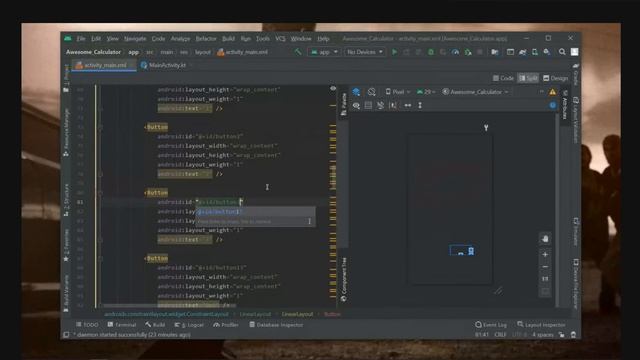Open the Layout Inspector
The width and height of the screenshot is (640, 360).
(541, 325)
